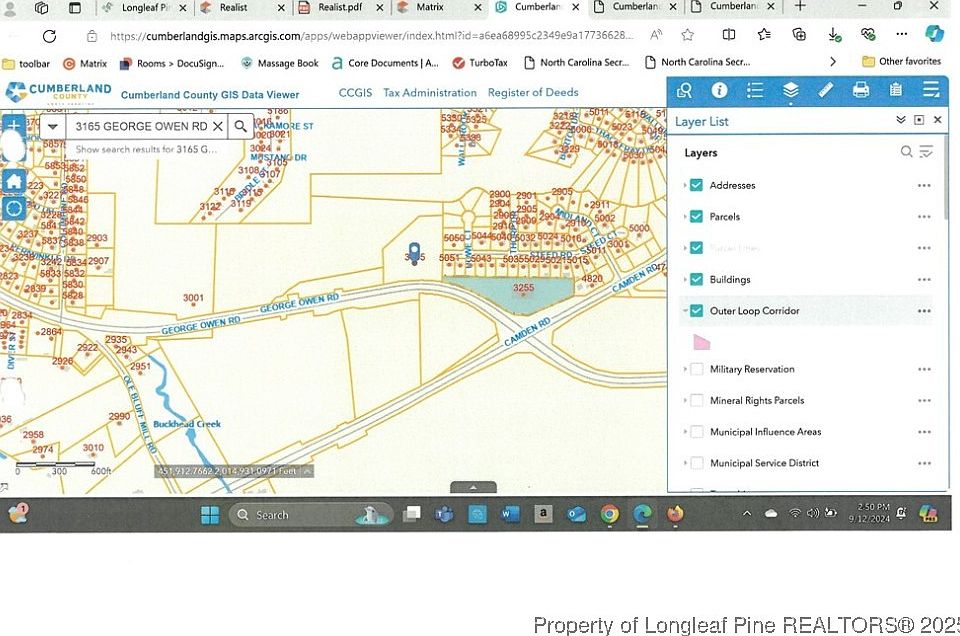
Task: Open the Tax Administration link
Action: click(x=430, y=93)
